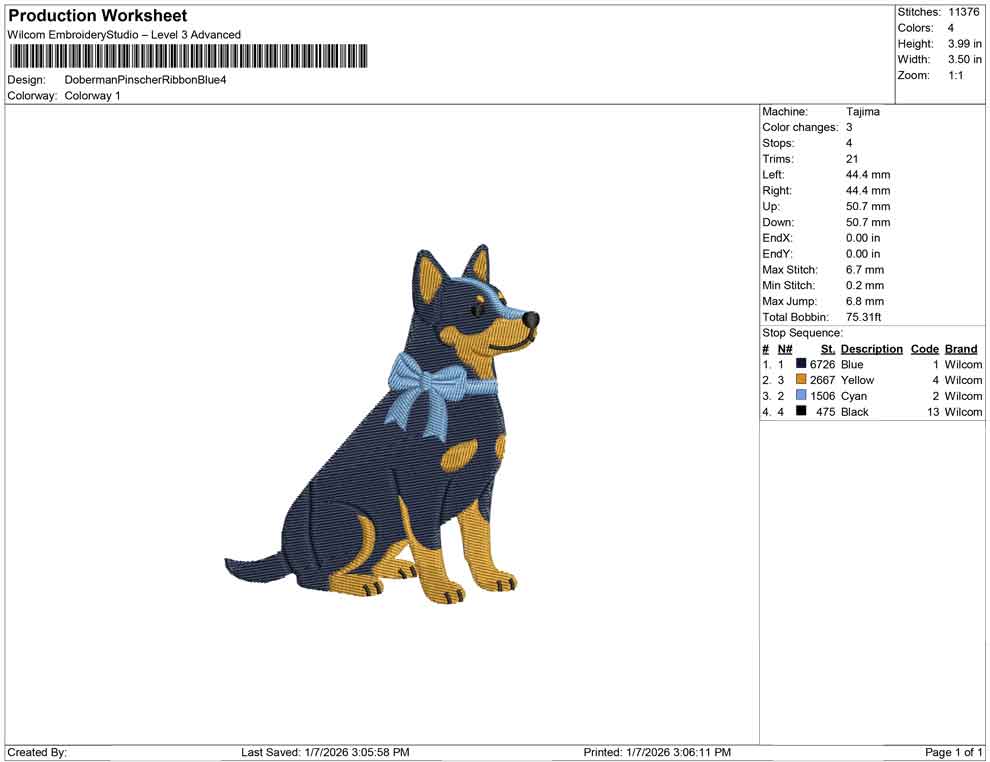
Task: Select the Cyan thread chip for stop 3
Action: point(799,396)
